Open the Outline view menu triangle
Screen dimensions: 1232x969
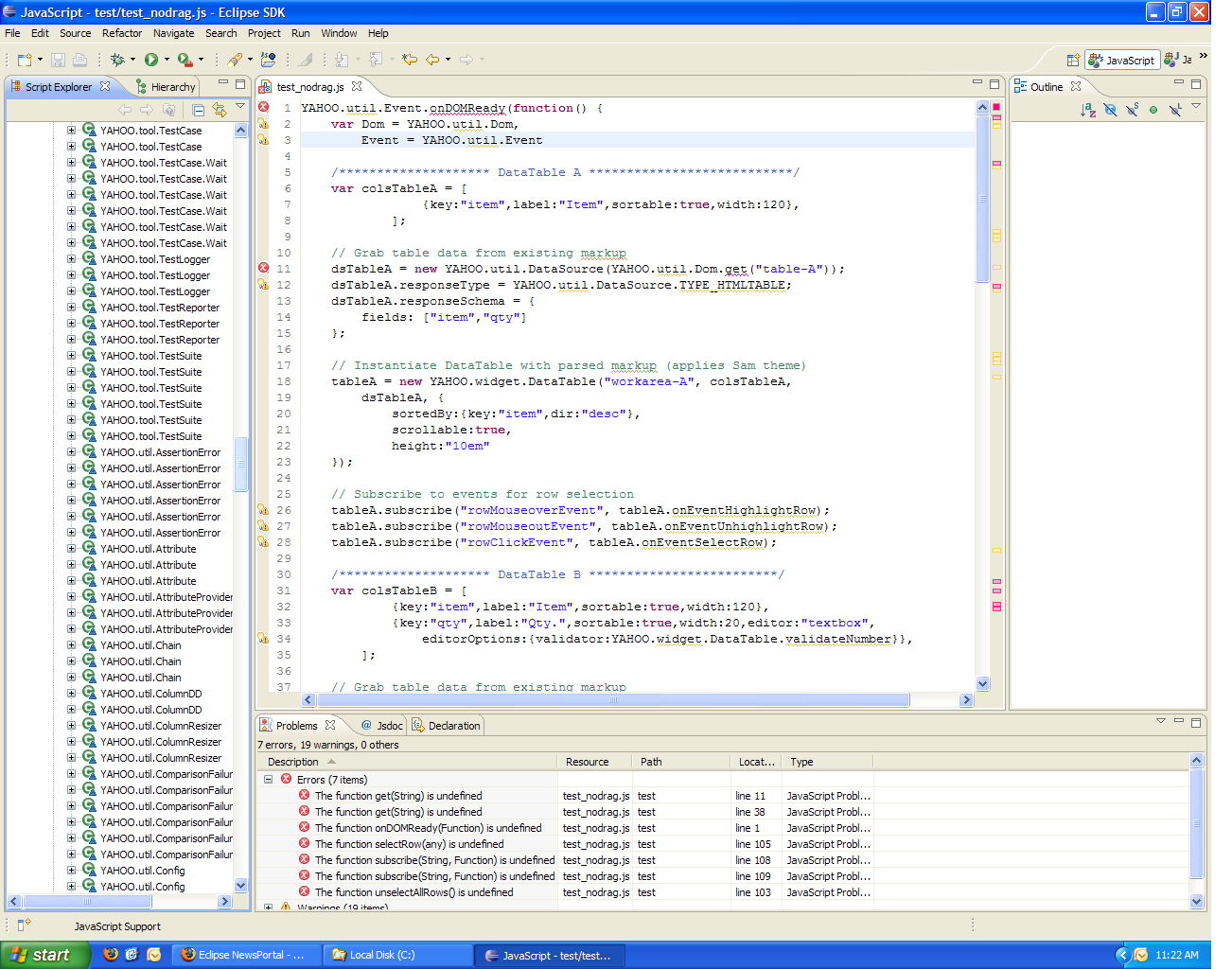click(x=1196, y=106)
